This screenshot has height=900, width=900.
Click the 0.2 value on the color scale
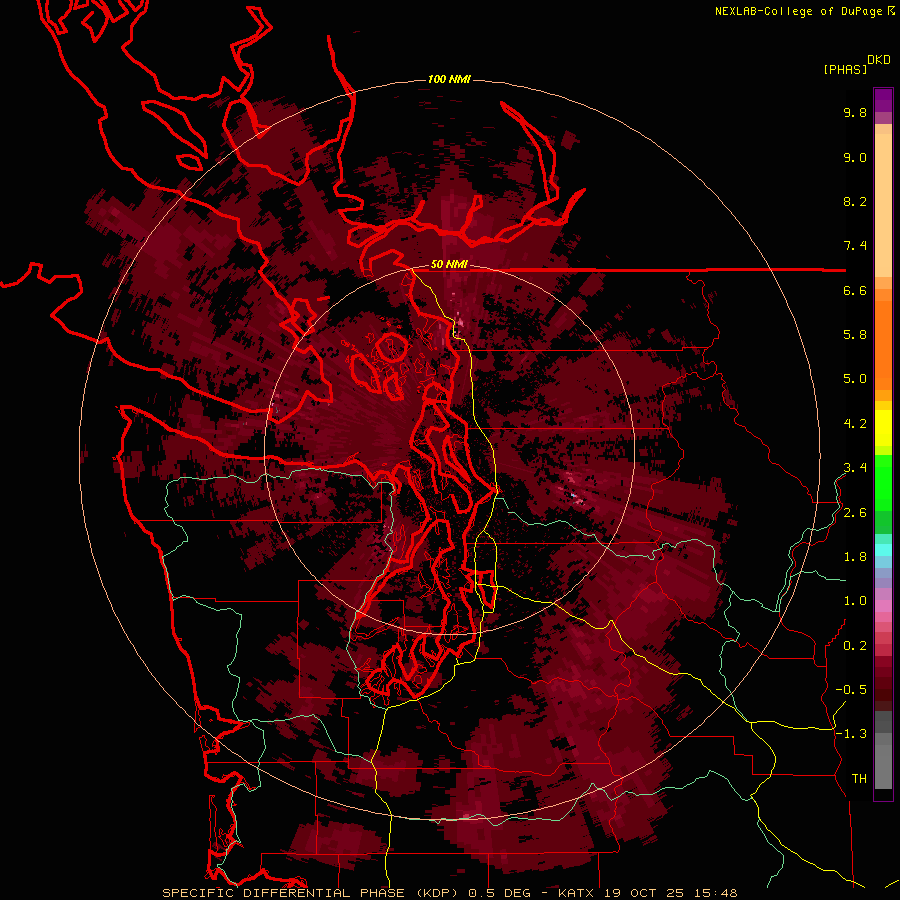pos(855,646)
